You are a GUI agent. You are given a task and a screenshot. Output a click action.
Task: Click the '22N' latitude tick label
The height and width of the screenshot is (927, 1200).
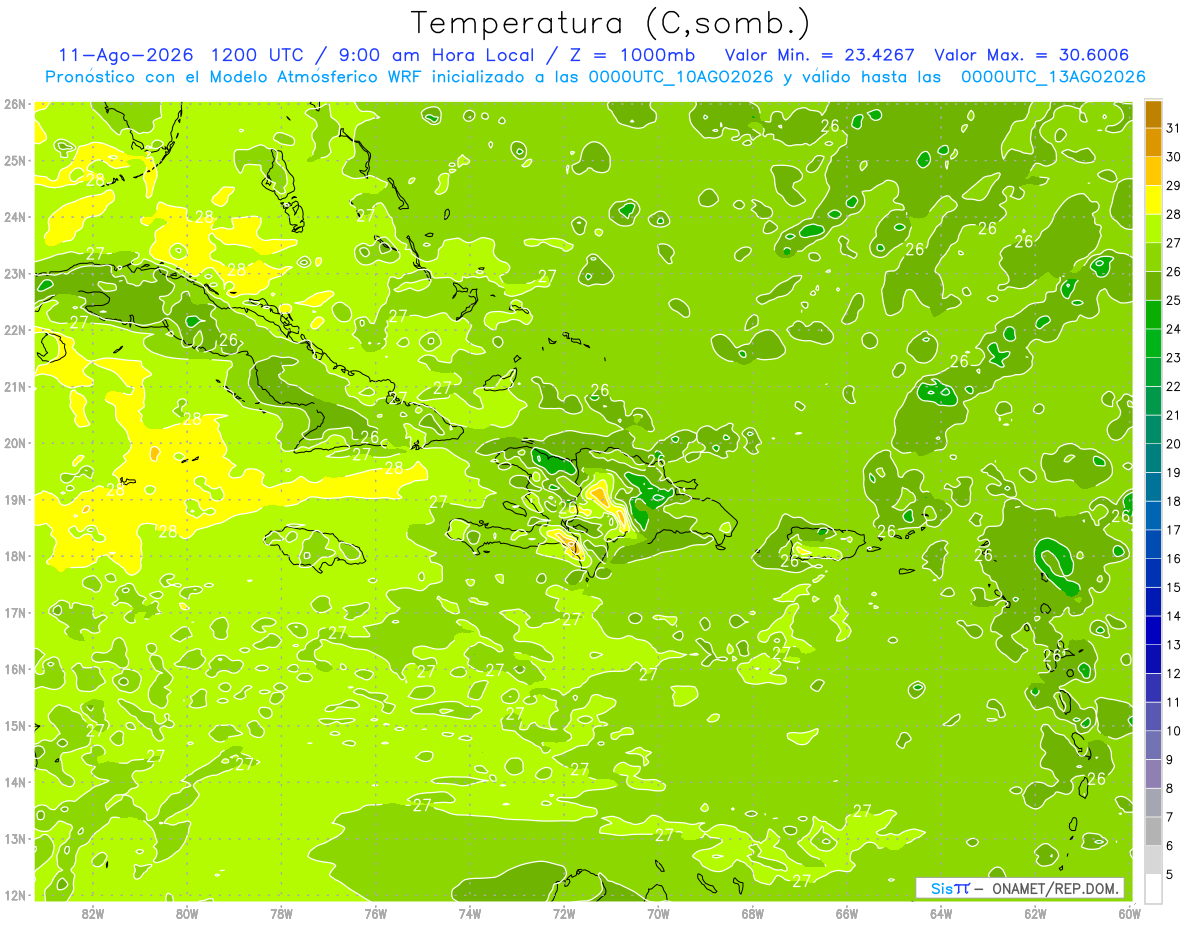(x=15, y=330)
